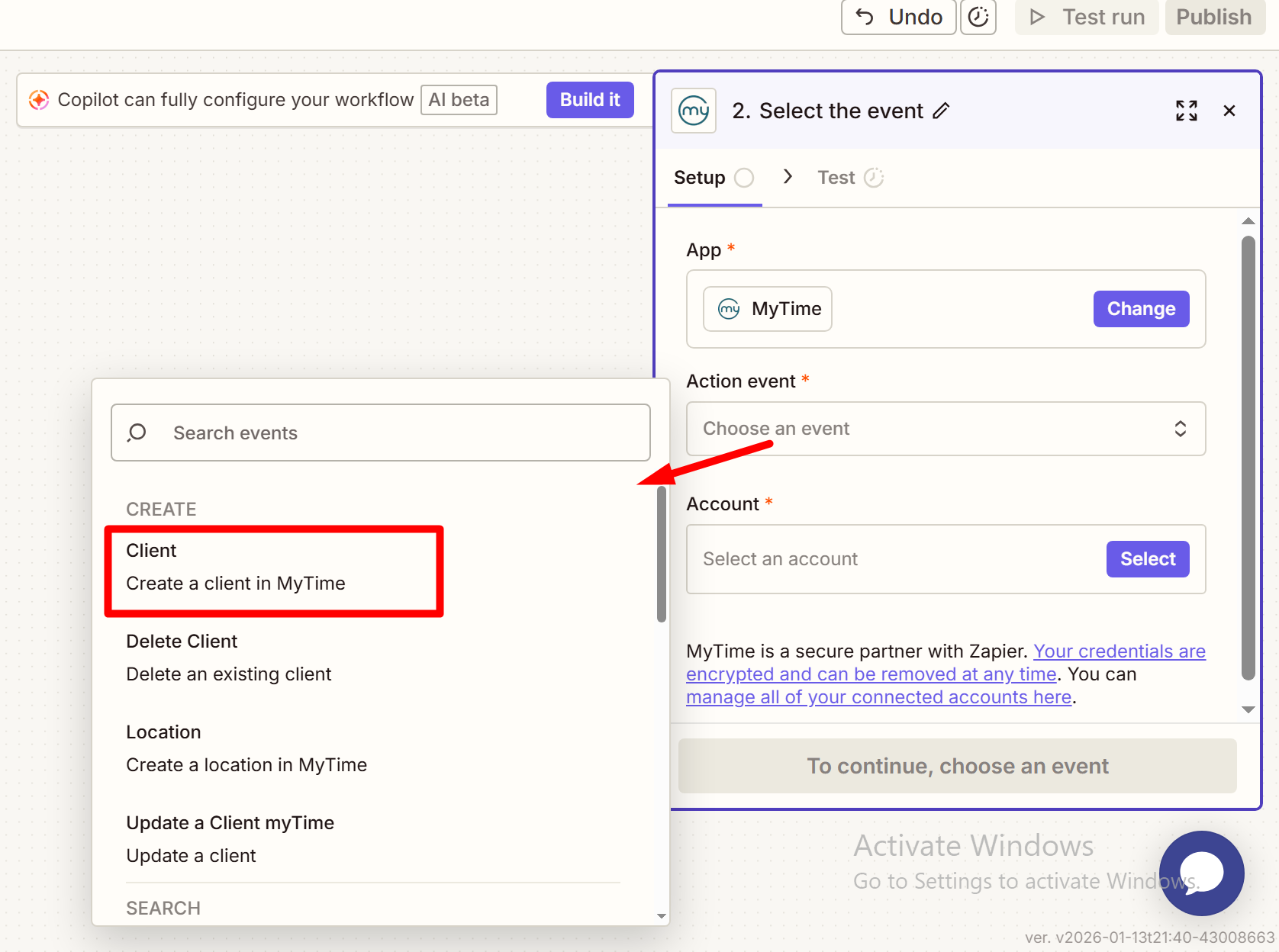Open version history clock icon
1279x952 pixels.
click(978, 17)
